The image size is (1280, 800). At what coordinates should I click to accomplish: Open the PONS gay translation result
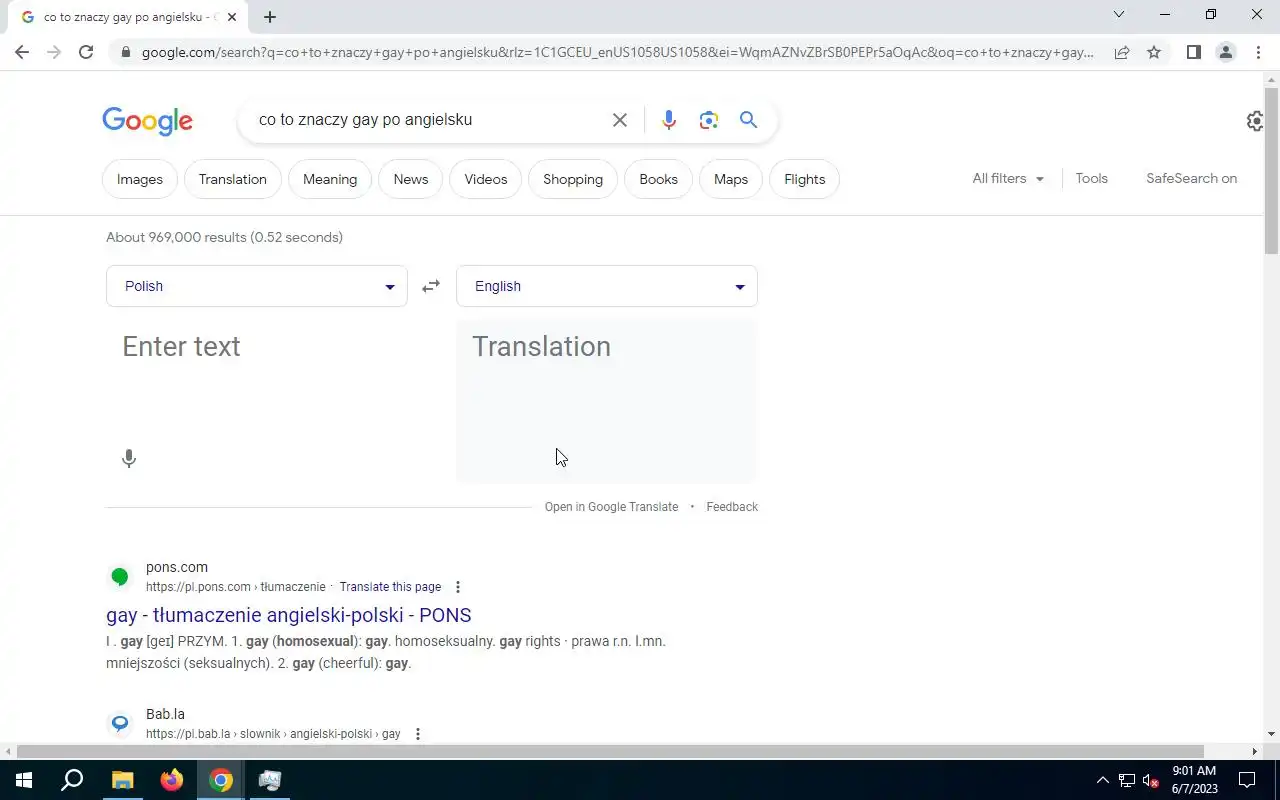click(289, 615)
